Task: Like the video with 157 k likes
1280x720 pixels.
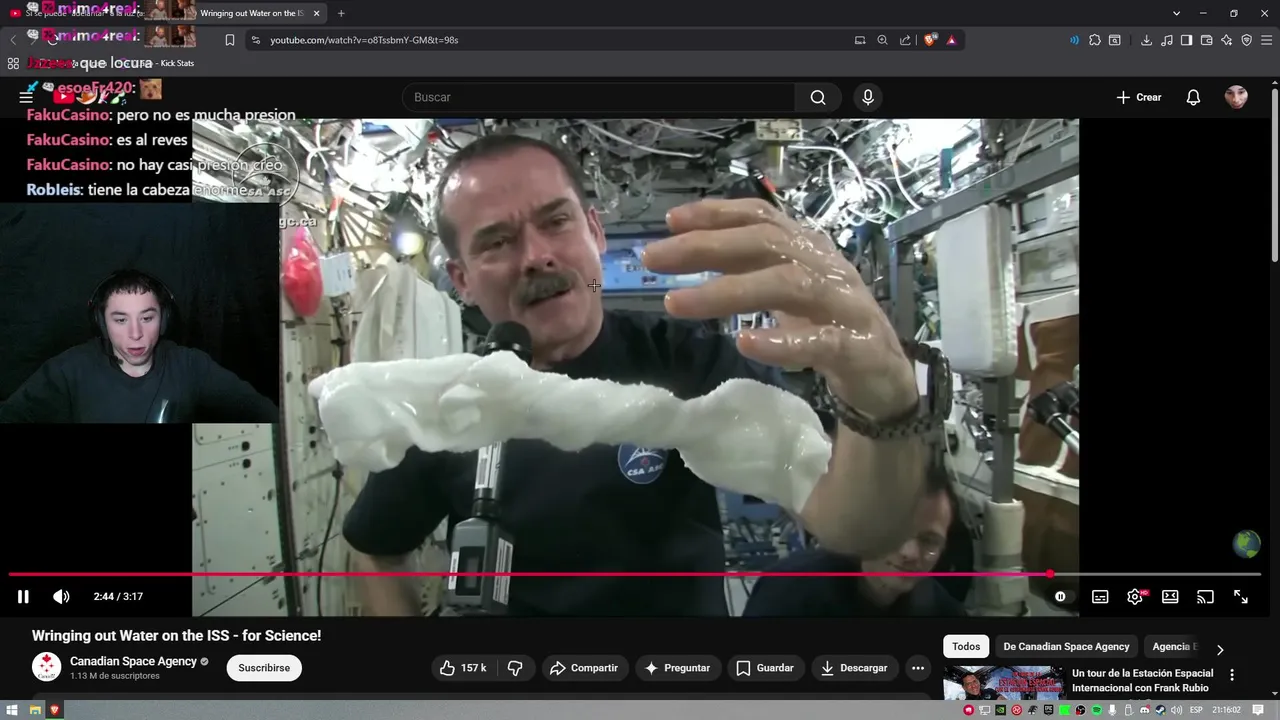Action: point(464,668)
